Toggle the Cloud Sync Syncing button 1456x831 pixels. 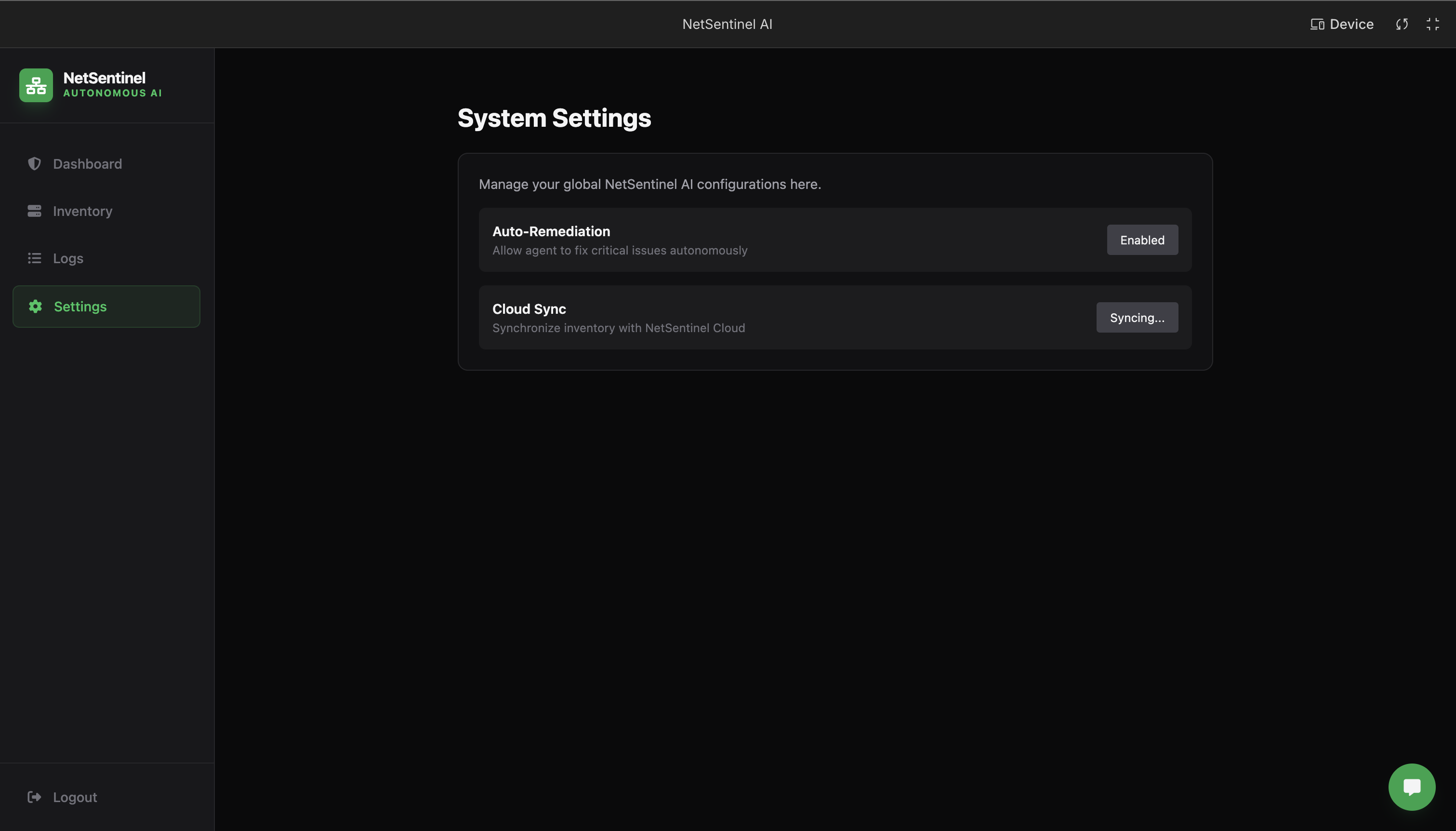[1137, 317]
